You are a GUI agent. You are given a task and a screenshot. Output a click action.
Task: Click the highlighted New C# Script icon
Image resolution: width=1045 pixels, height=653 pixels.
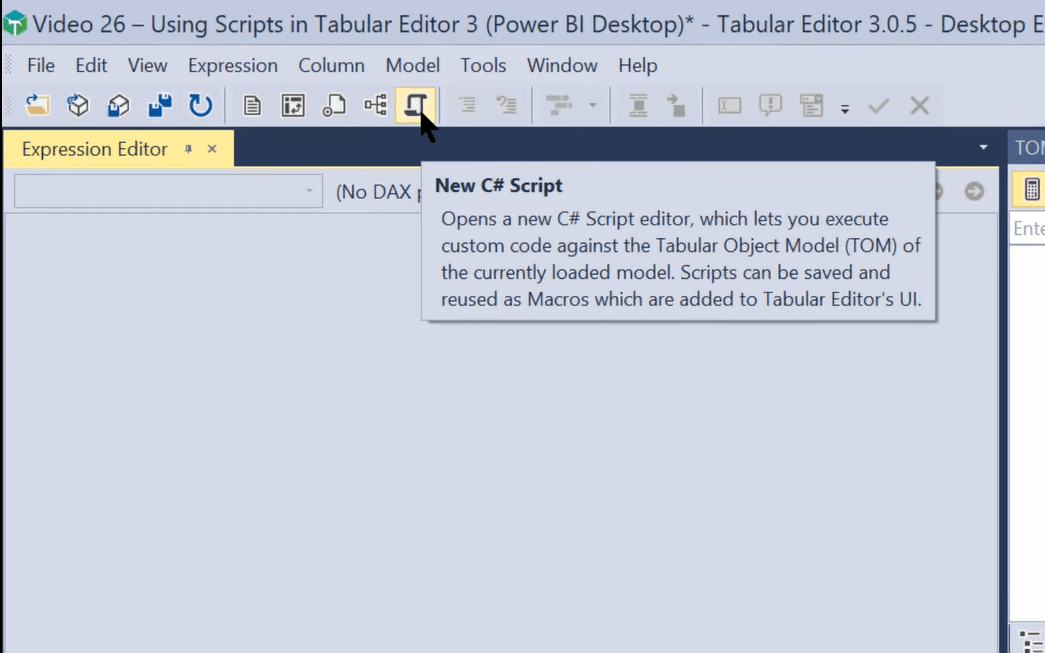416,105
